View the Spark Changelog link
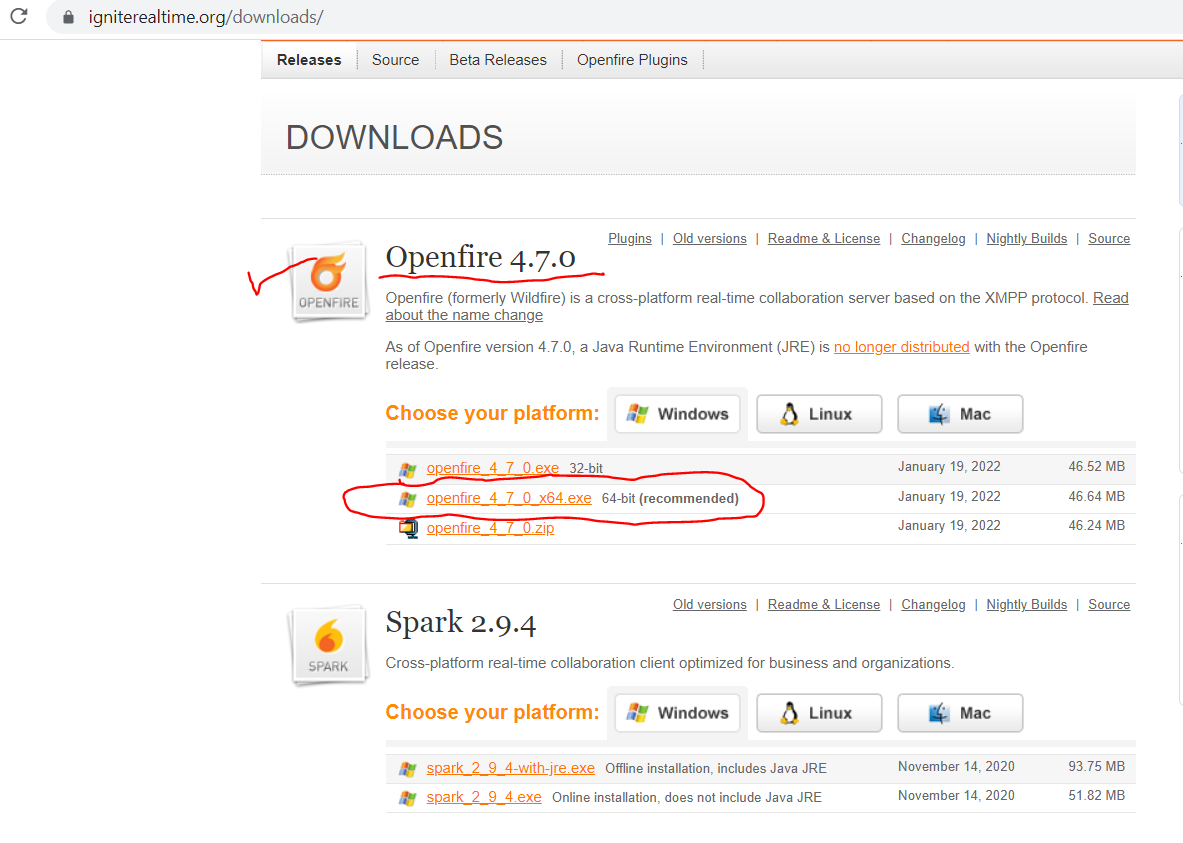Image resolution: width=1183 pixels, height=843 pixels. point(933,605)
